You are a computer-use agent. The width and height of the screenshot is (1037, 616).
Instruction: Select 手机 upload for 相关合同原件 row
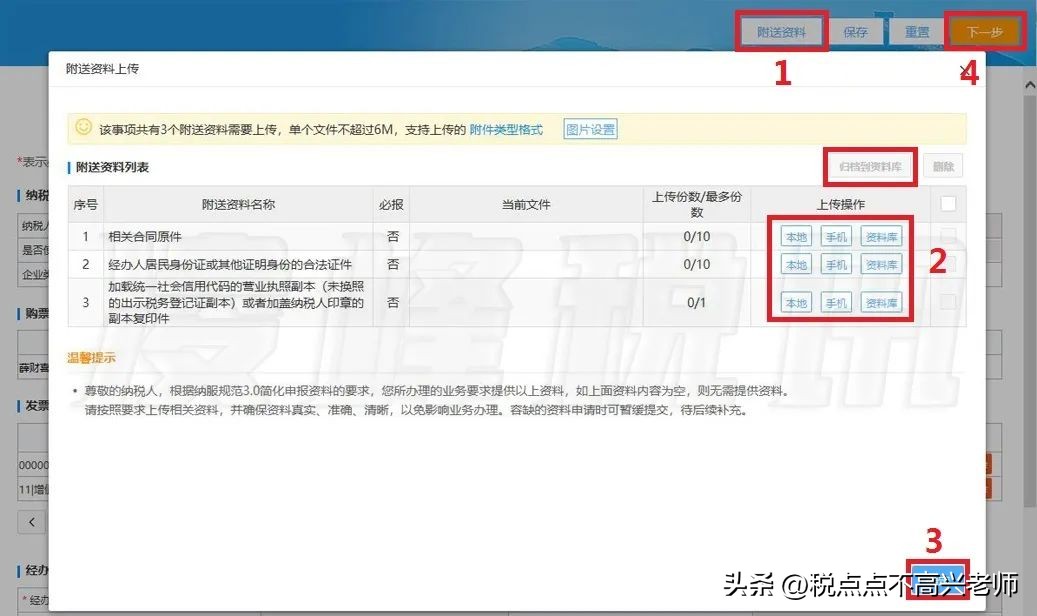pyautogui.click(x=838, y=236)
